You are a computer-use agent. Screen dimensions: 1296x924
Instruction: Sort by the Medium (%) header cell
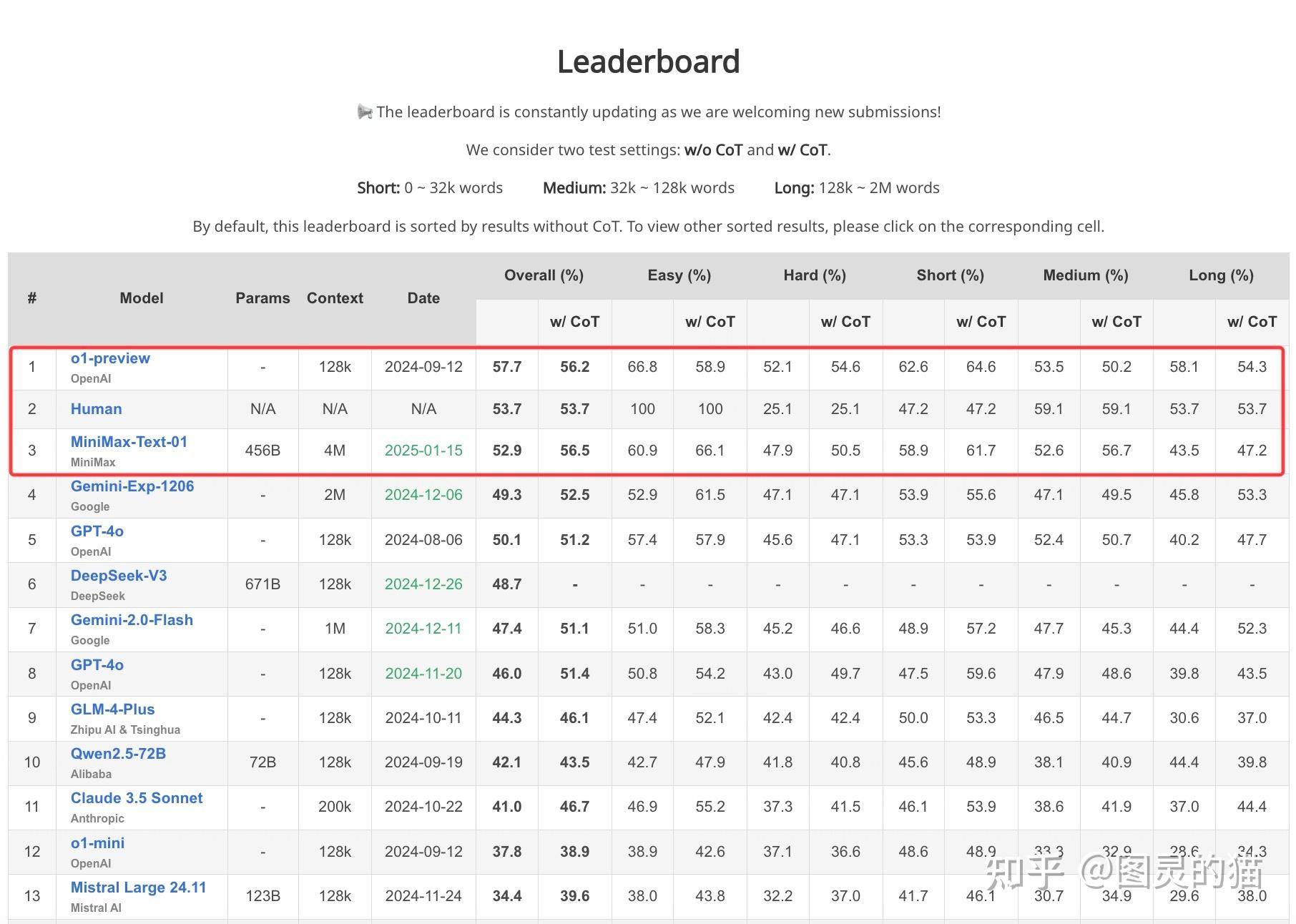(x=1085, y=275)
